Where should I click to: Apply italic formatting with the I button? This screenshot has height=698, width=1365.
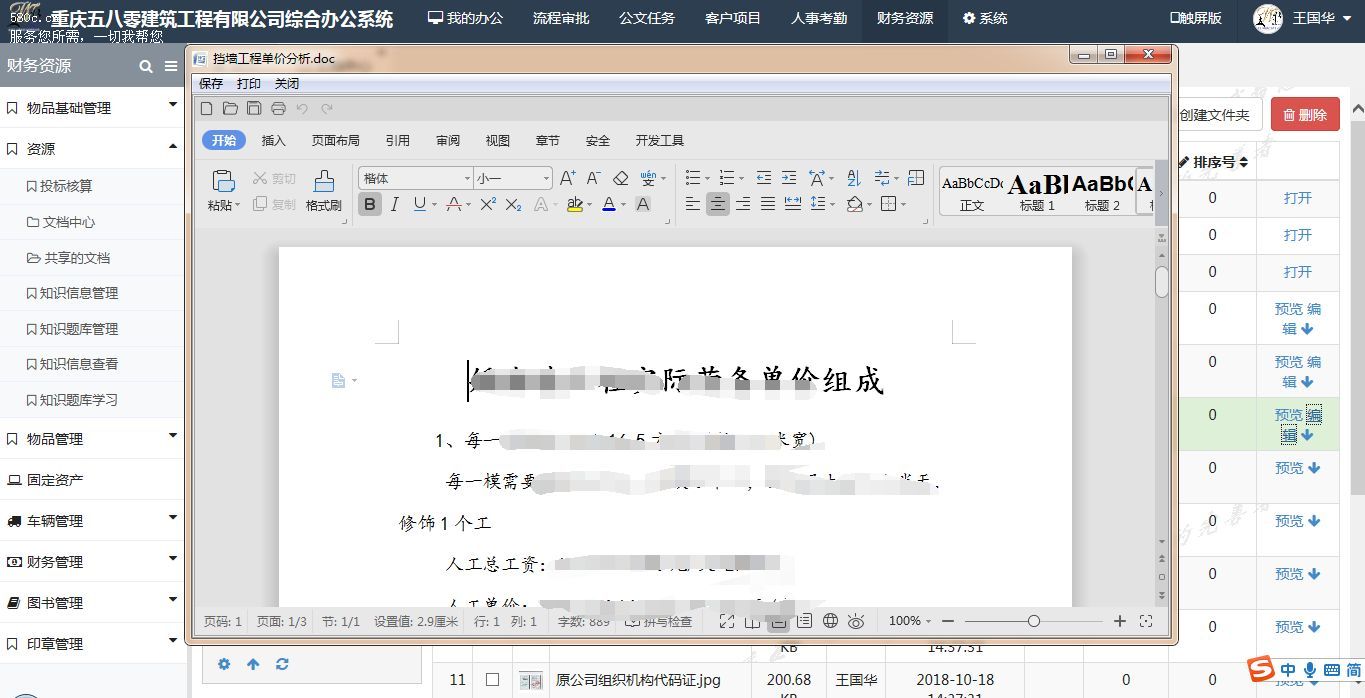click(x=394, y=204)
